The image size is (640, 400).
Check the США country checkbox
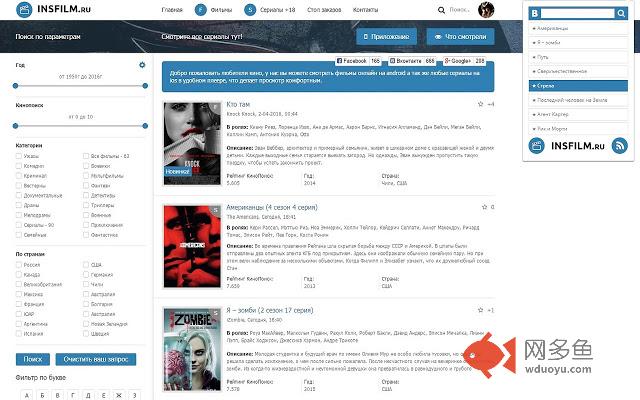coord(86,264)
